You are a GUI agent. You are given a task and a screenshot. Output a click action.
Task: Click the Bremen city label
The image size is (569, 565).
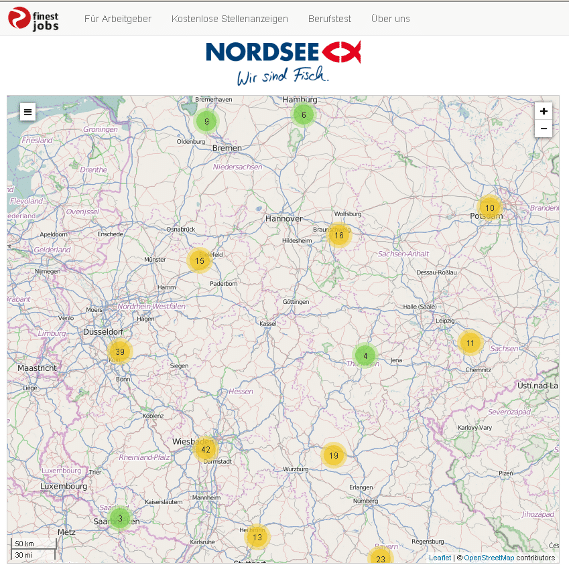[x=227, y=148]
